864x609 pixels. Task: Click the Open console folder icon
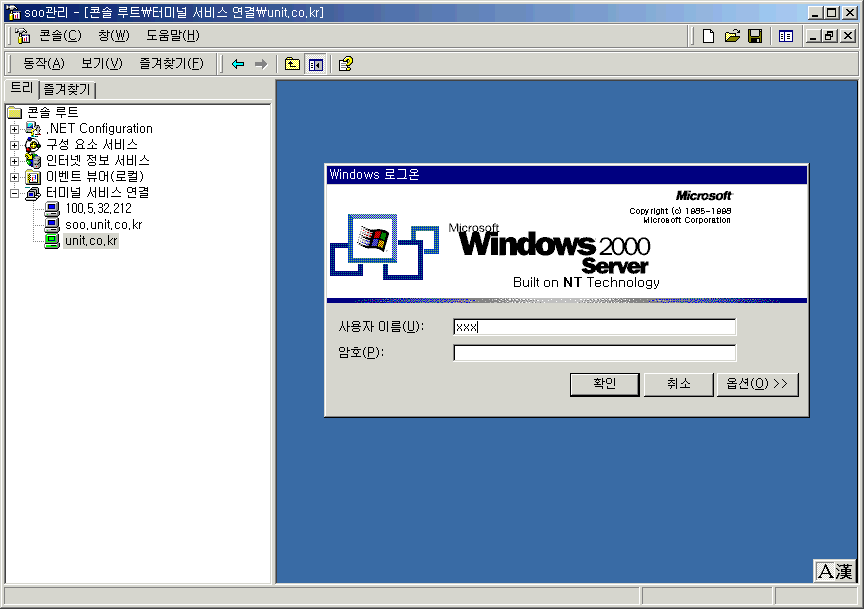[x=732, y=36]
